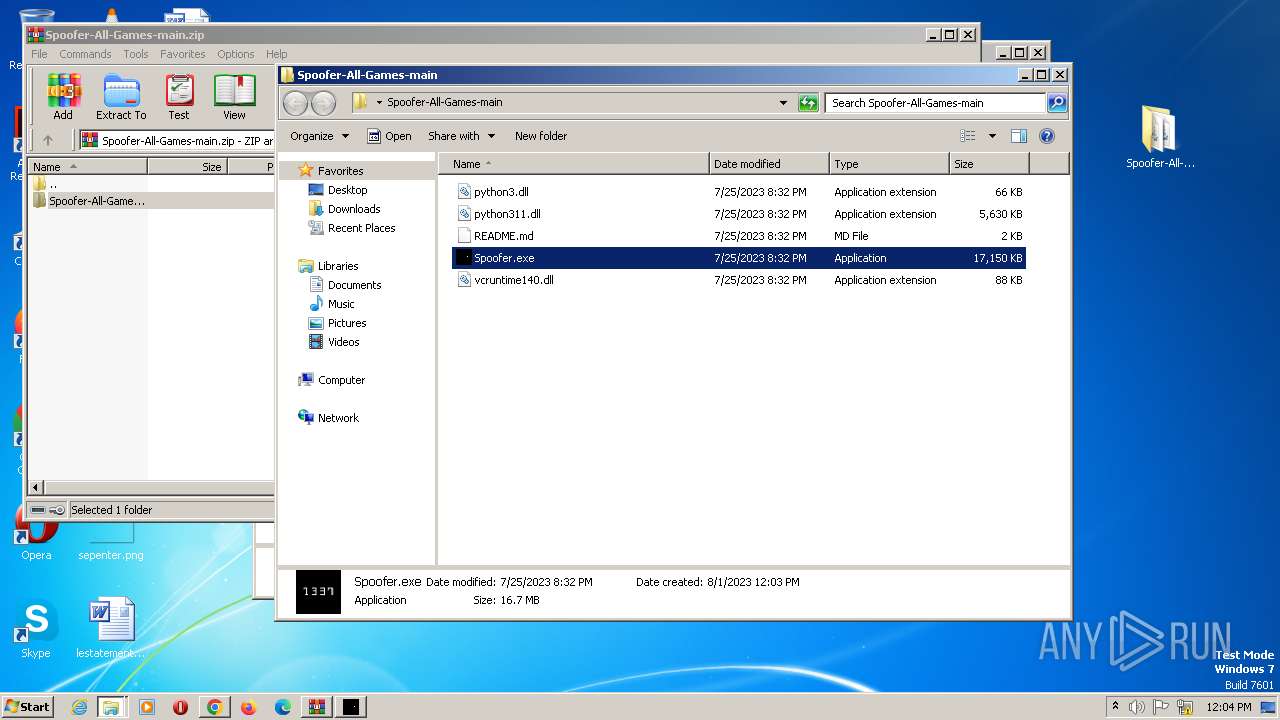Open Skype desktop shortcut
The width and height of the screenshot is (1280, 720).
36,630
